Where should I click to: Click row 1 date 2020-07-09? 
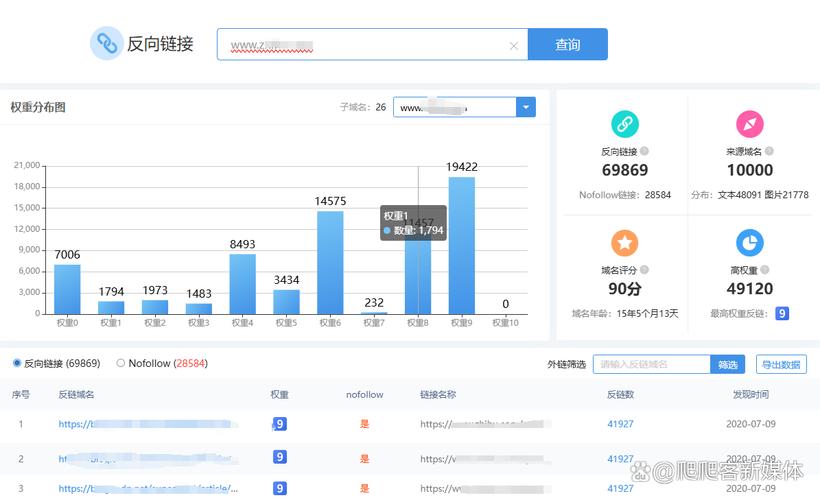pyautogui.click(x=751, y=424)
